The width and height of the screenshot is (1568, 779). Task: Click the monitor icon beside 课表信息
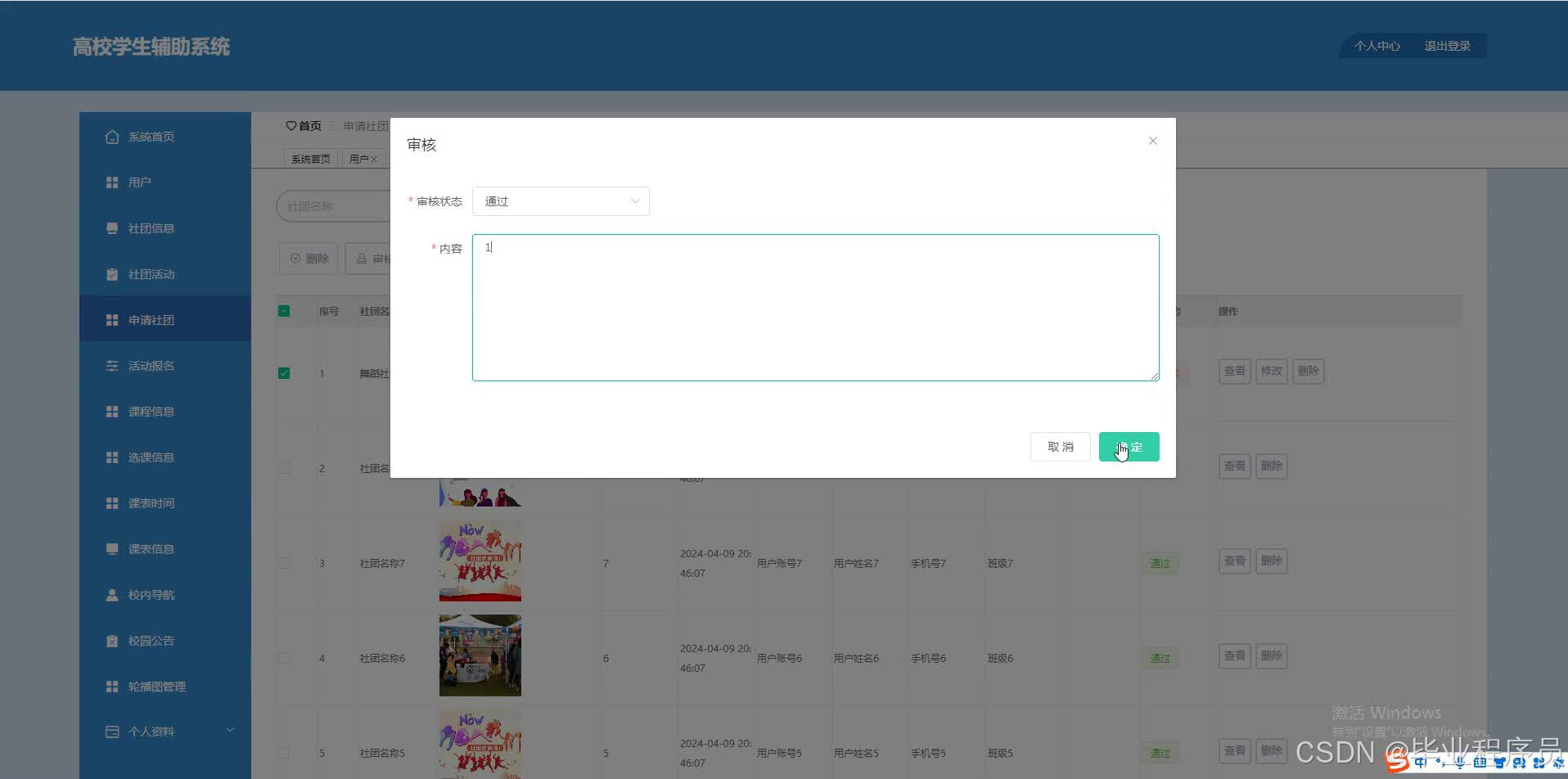click(112, 549)
